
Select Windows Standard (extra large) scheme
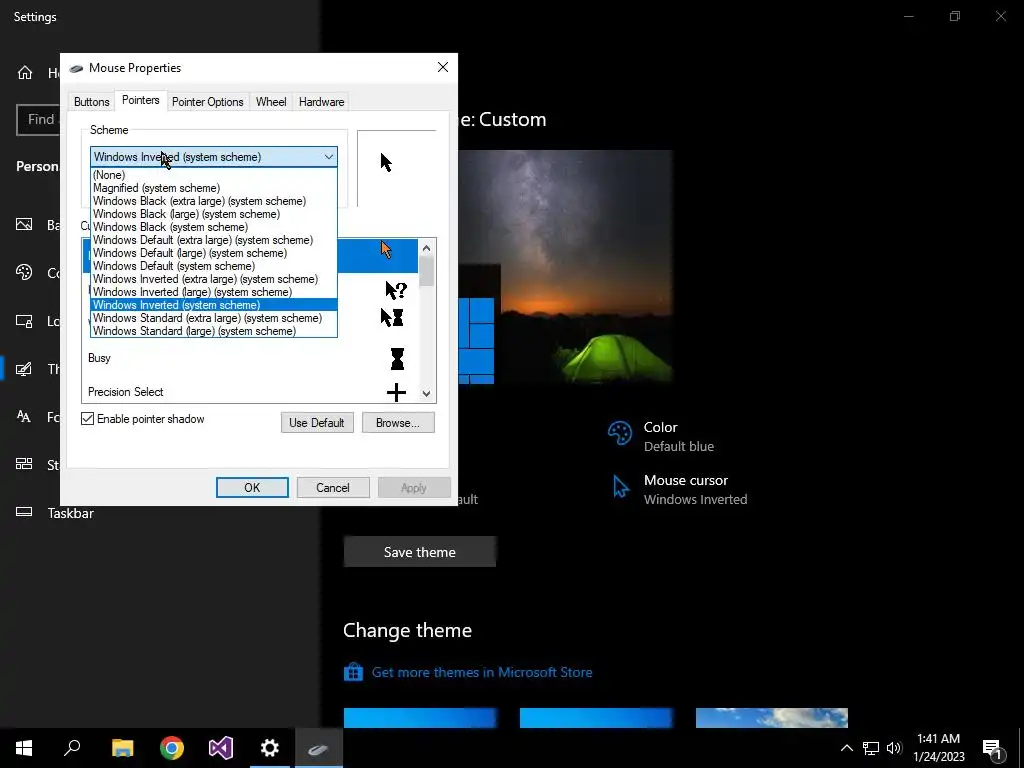coord(214,318)
